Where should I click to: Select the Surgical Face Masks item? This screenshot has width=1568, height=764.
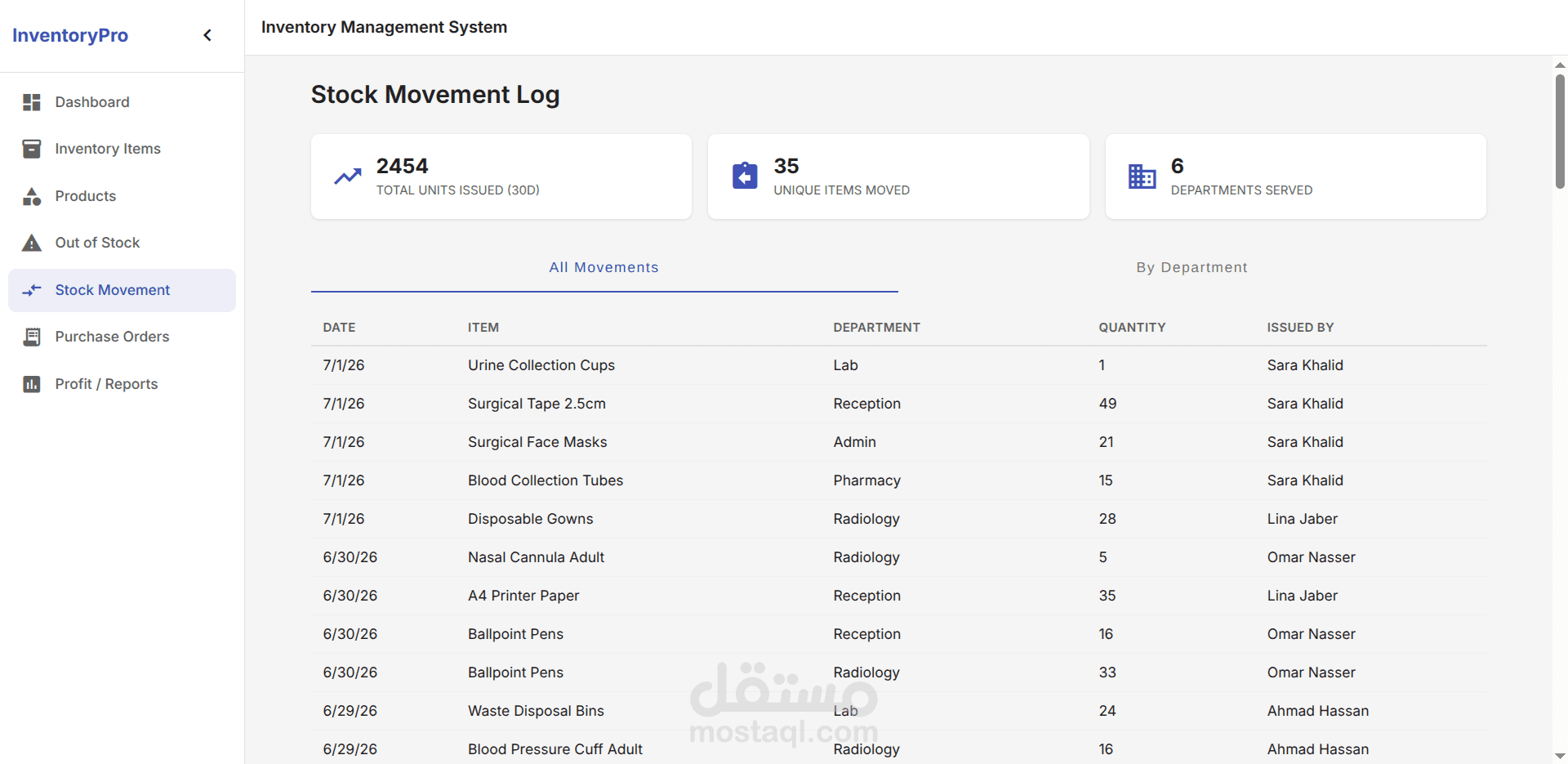[x=537, y=442]
